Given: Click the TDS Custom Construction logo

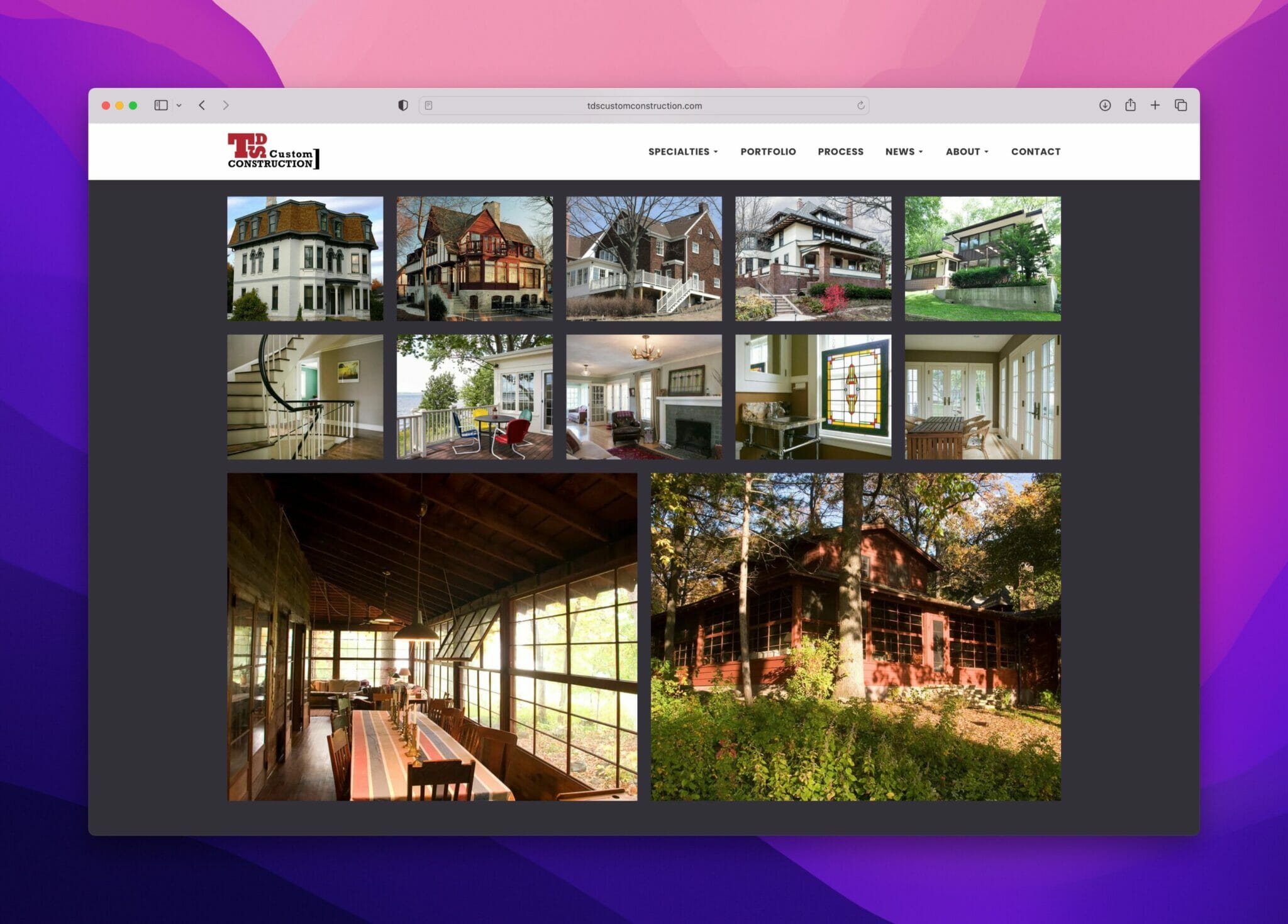Looking at the screenshot, I should pos(274,151).
